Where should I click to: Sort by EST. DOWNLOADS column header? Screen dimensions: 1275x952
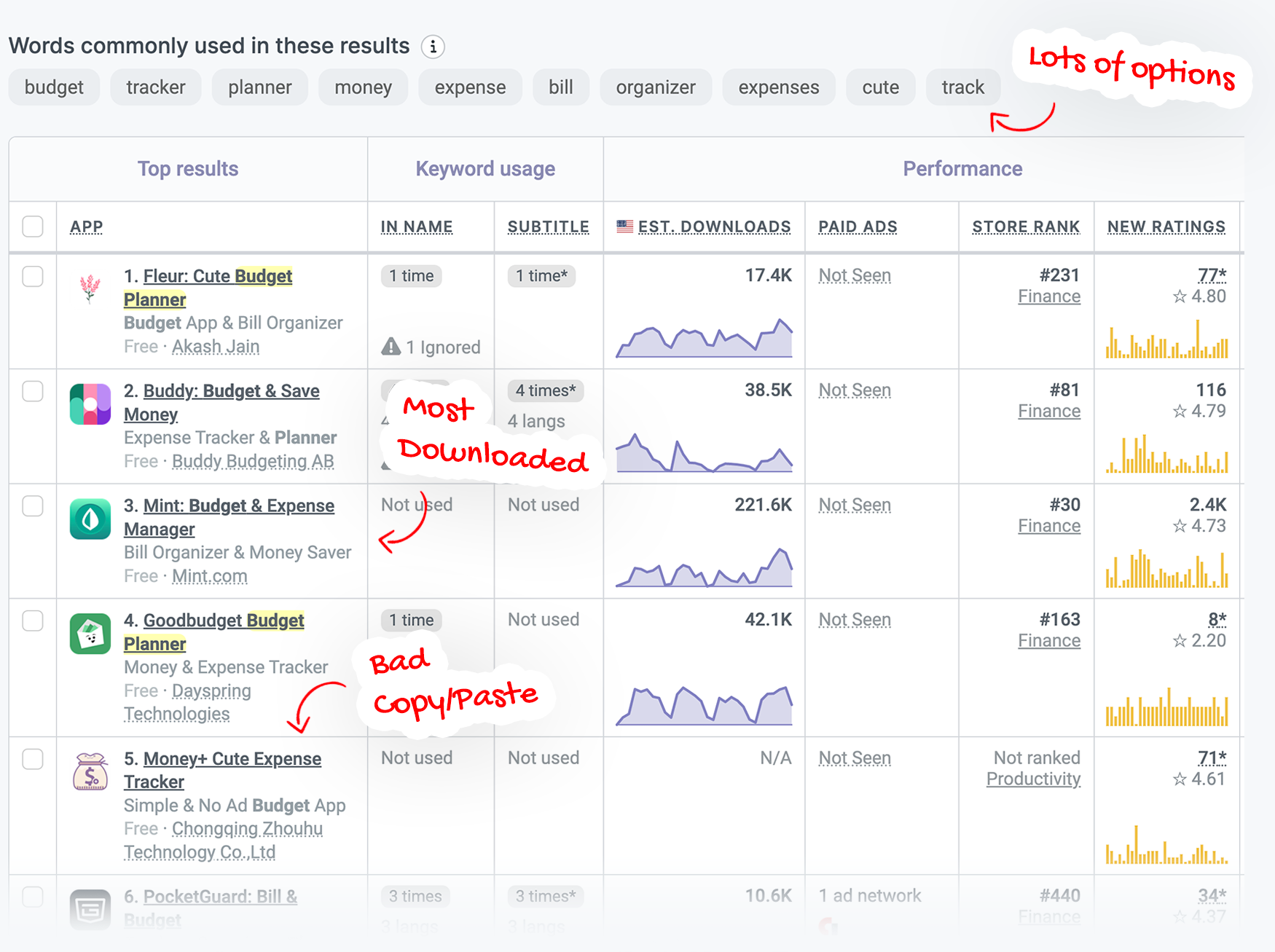coord(714,227)
